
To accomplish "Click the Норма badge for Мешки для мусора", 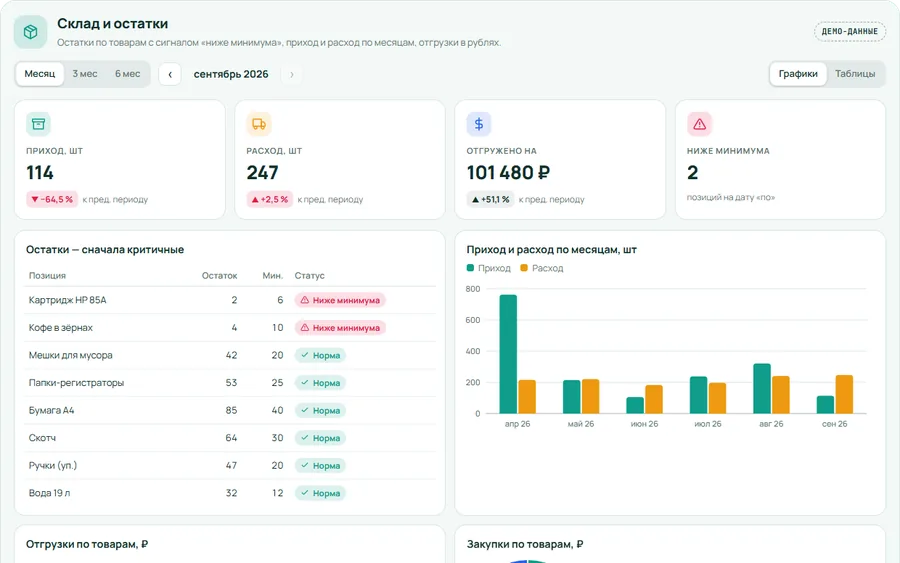I will tap(320, 355).
